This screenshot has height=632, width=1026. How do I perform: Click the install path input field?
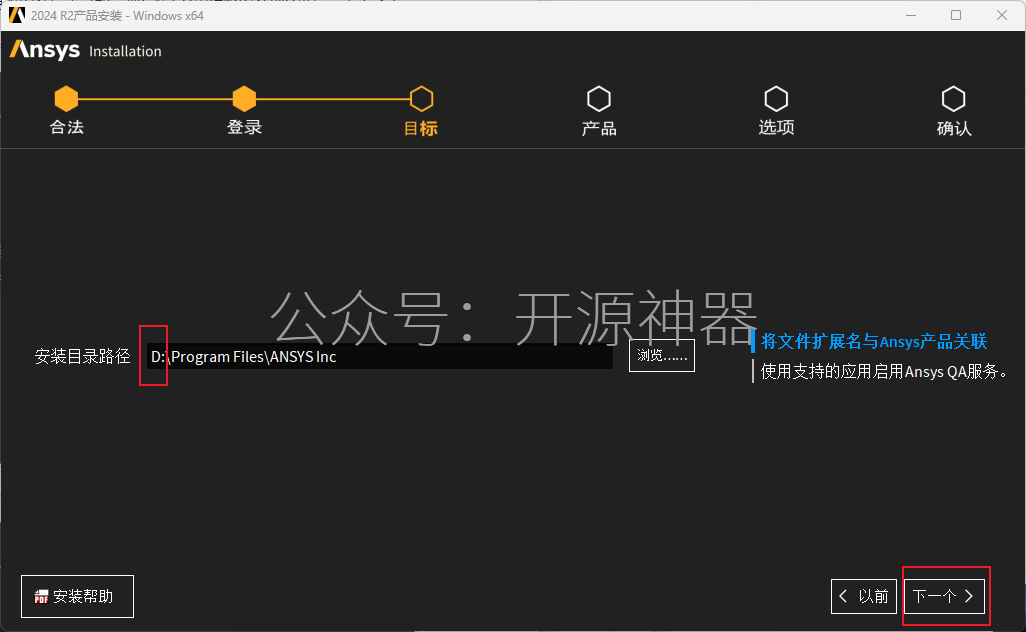tap(380, 357)
